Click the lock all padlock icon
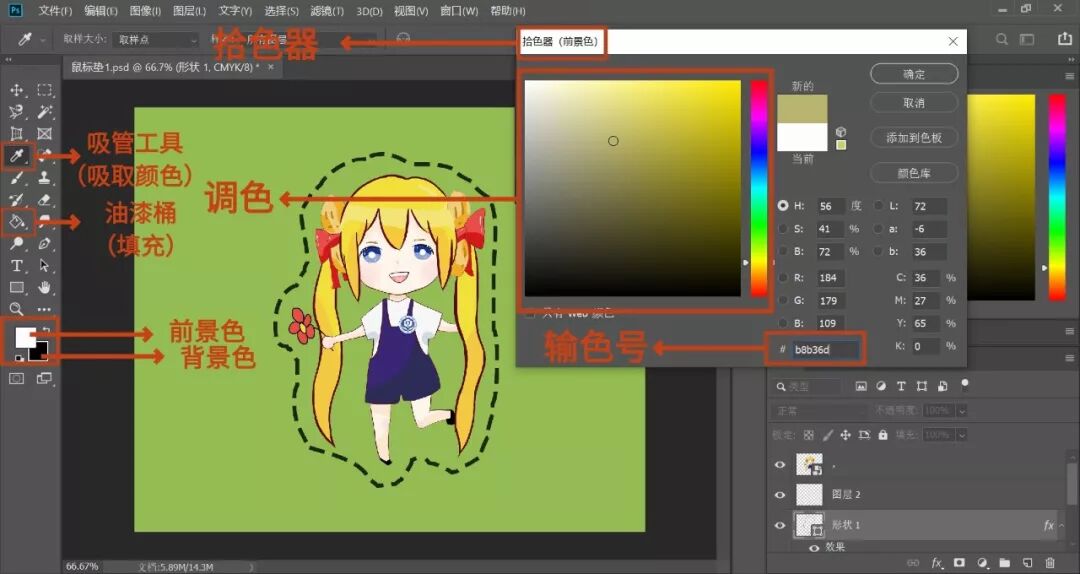The width and height of the screenshot is (1080, 574). coord(883,435)
